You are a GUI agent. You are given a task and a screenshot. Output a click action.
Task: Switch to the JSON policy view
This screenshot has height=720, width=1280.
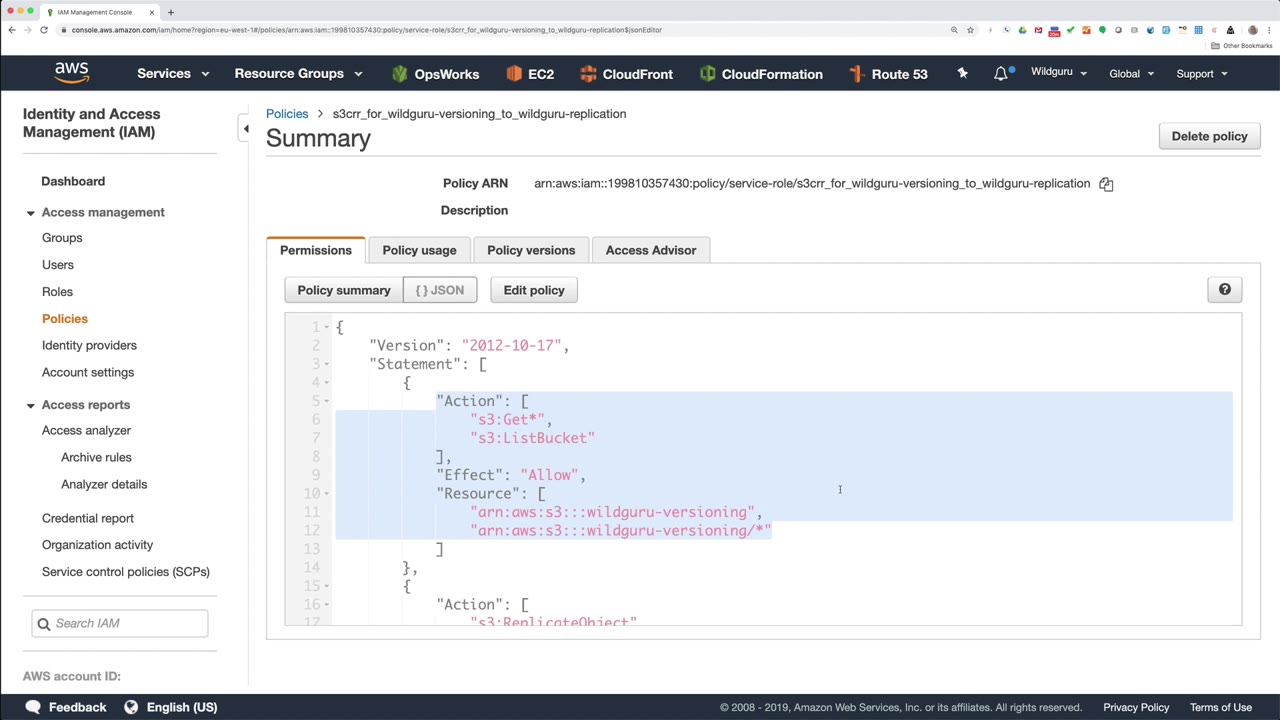coord(440,290)
